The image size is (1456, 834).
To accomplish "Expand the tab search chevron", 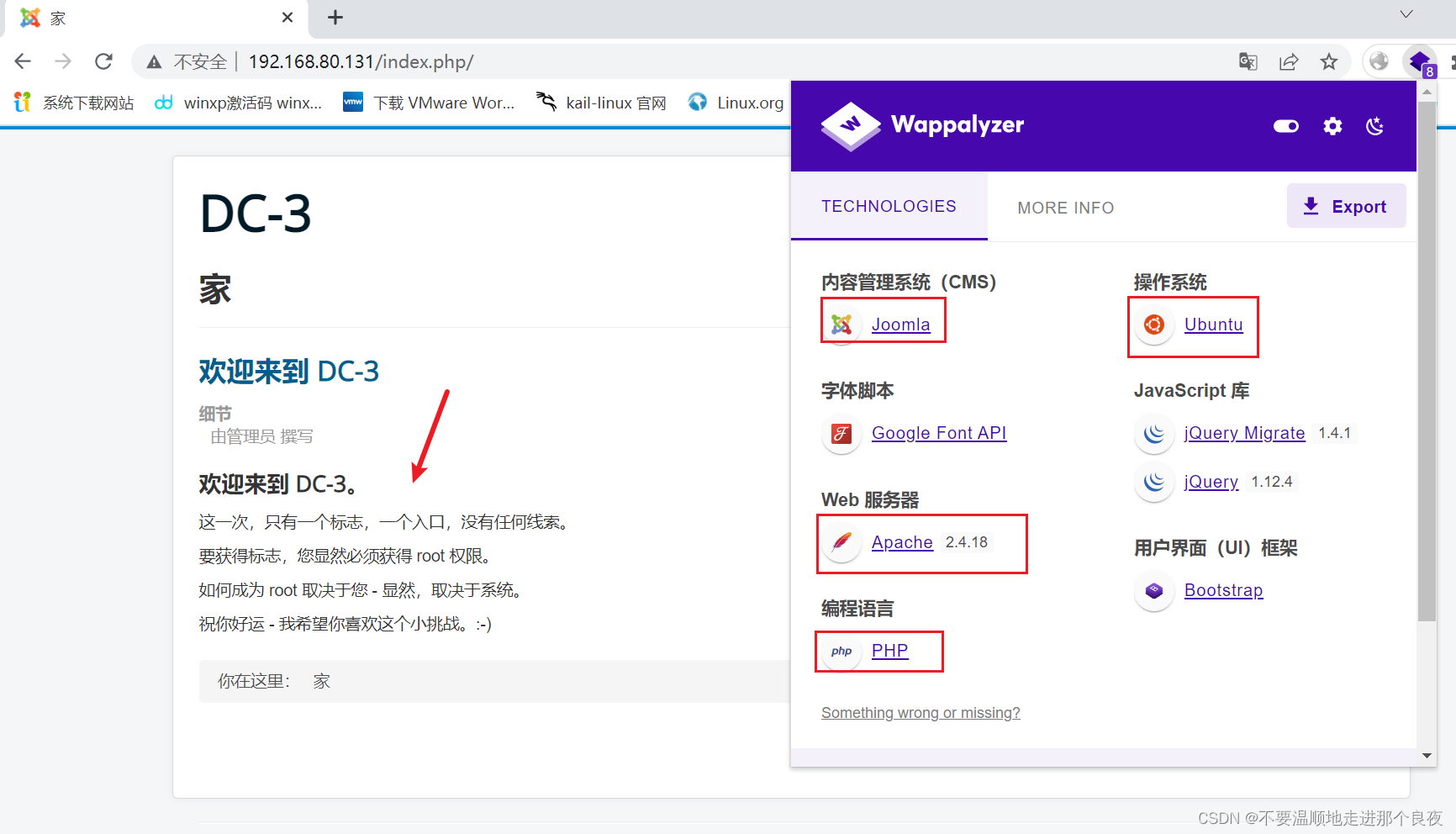I will (x=1406, y=14).
